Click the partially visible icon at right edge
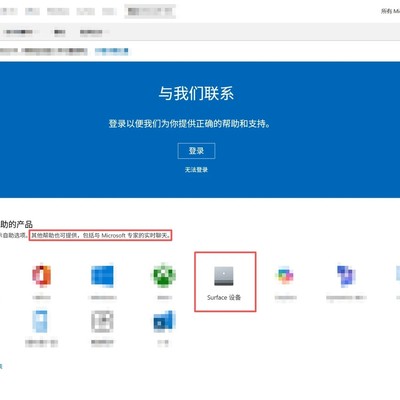400x400 pixels. pos(398,275)
